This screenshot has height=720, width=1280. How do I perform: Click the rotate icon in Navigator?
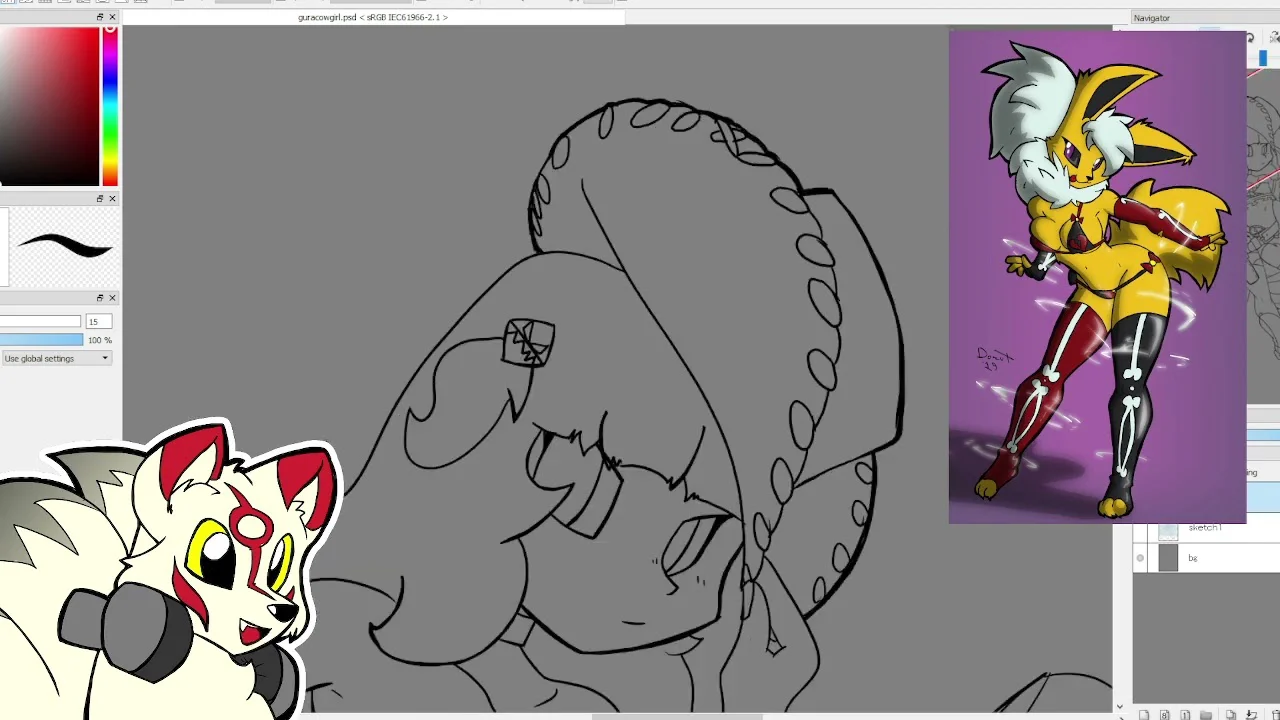click(1251, 38)
